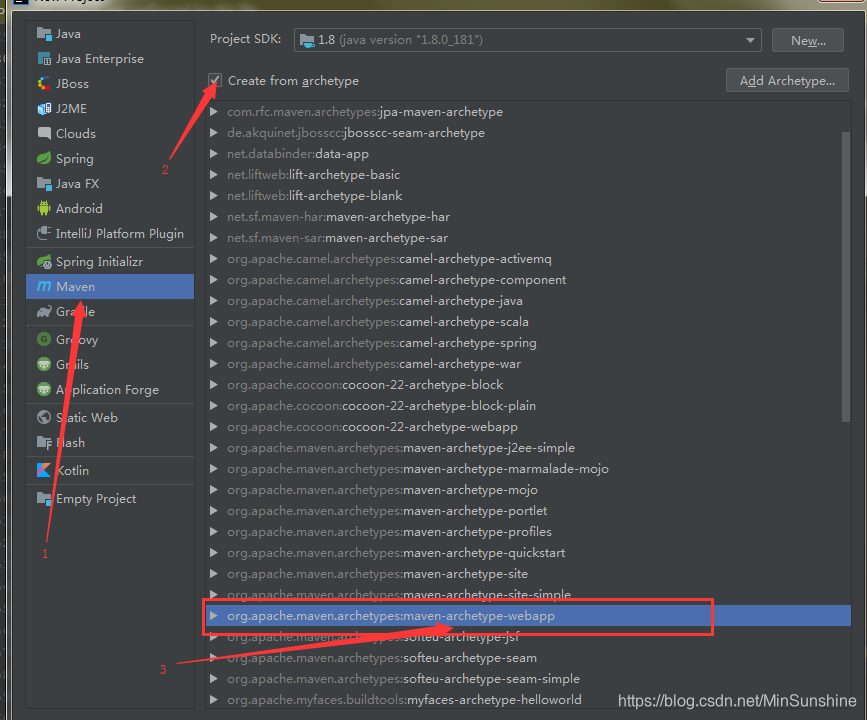The width and height of the screenshot is (867, 720).
Task: Click the IntelliJ Platform Plugin icon
Action: tap(44, 233)
